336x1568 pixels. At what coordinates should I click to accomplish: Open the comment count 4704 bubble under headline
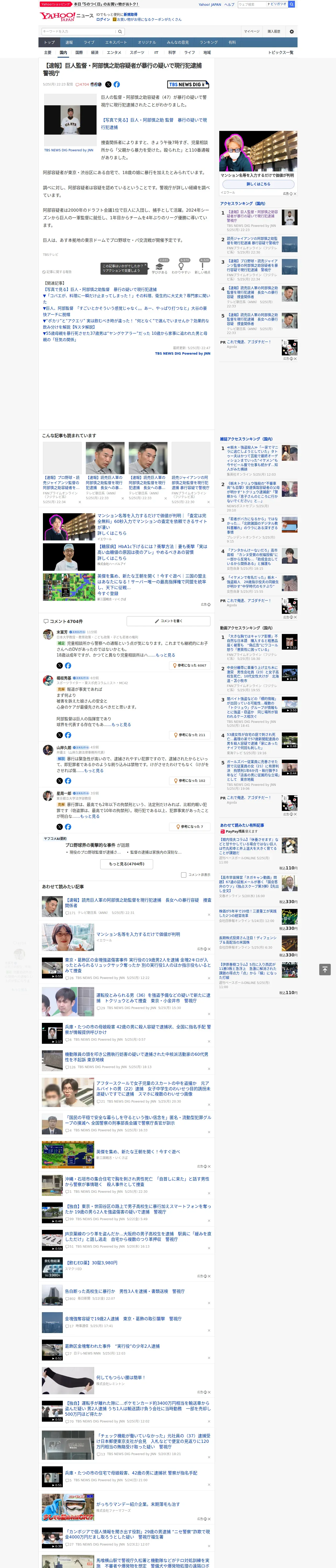83,85
